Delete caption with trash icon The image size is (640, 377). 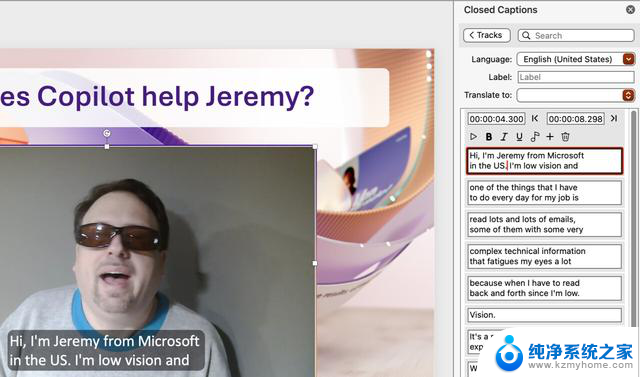click(x=565, y=137)
